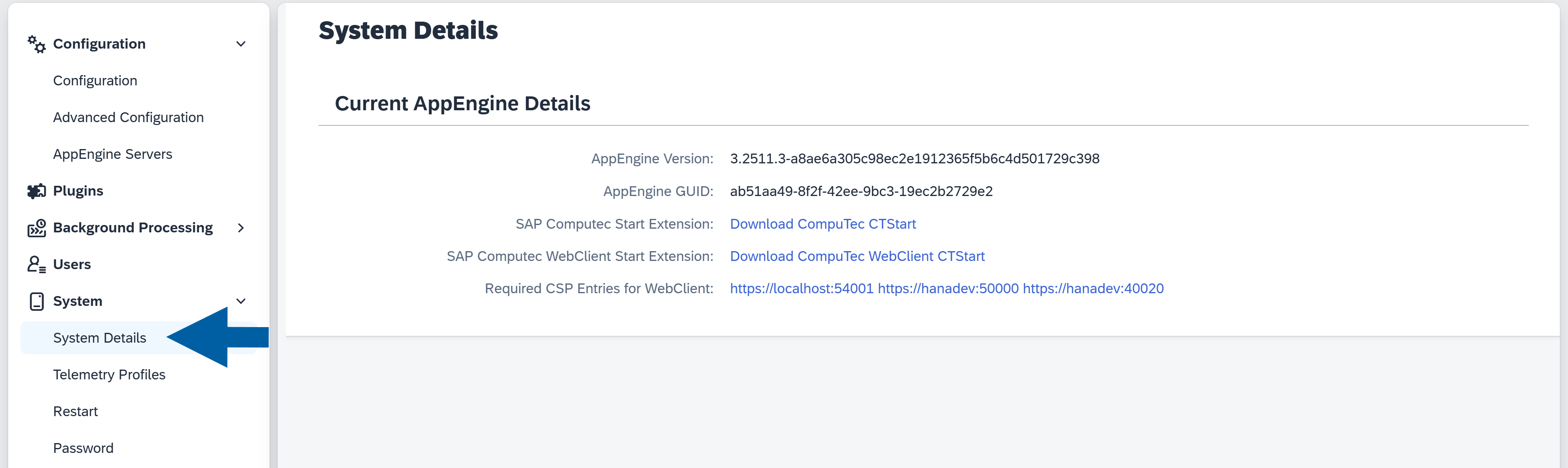1568x468 pixels.
Task: Collapse the System section chevron
Action: click(241, 301)
